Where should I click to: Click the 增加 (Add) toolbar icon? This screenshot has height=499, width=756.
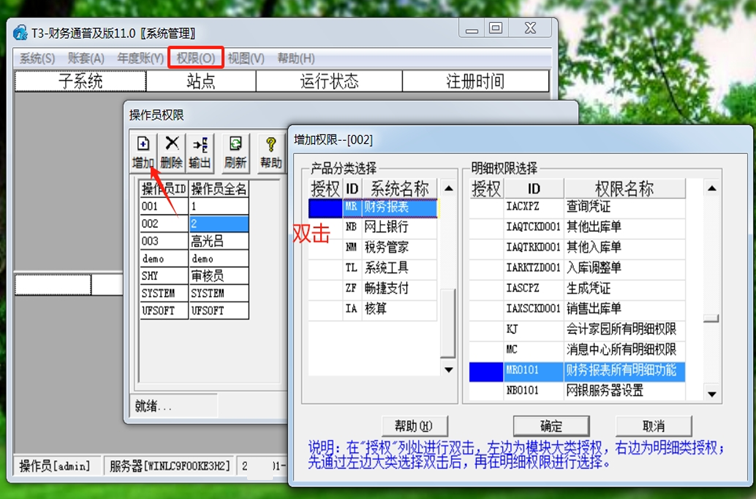point(143,151)
